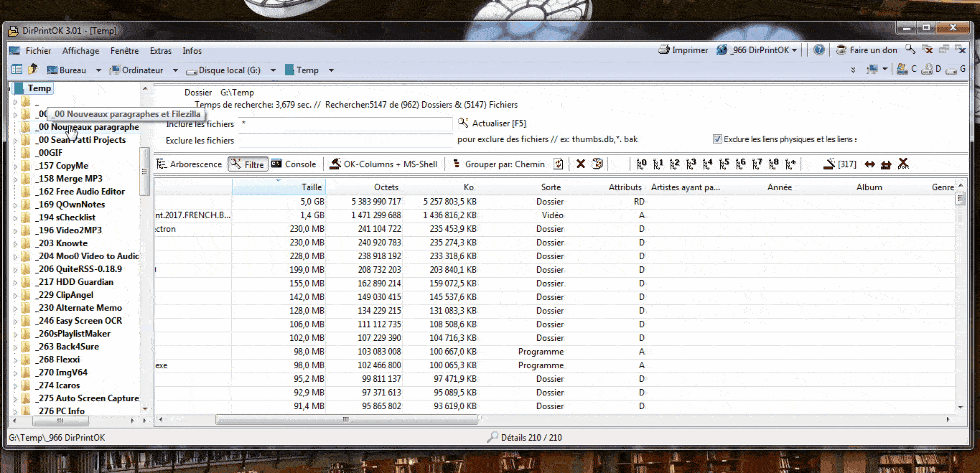
Task: Click the Inclure les fichiers input field
Action: coord(346,124)
